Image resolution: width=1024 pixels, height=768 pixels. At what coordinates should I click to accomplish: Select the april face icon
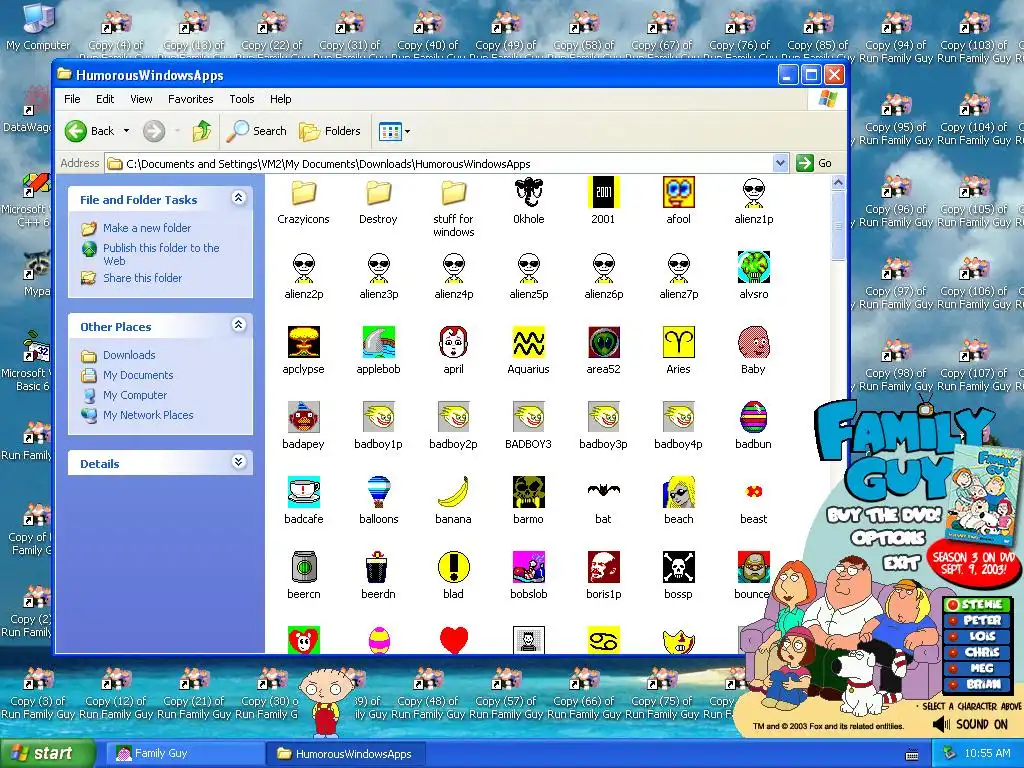point(453,342)
